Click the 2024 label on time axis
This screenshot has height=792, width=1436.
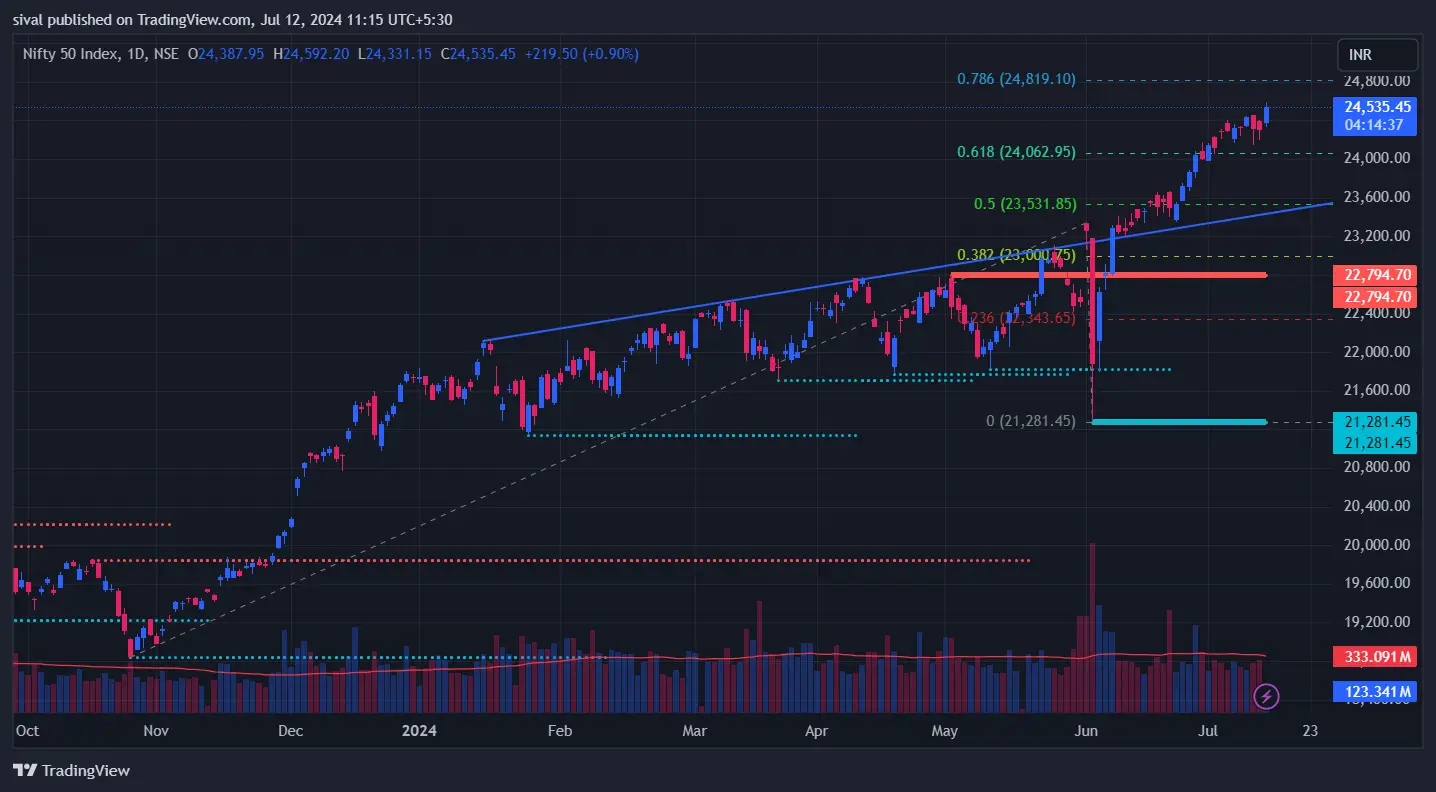click(418, 731)
